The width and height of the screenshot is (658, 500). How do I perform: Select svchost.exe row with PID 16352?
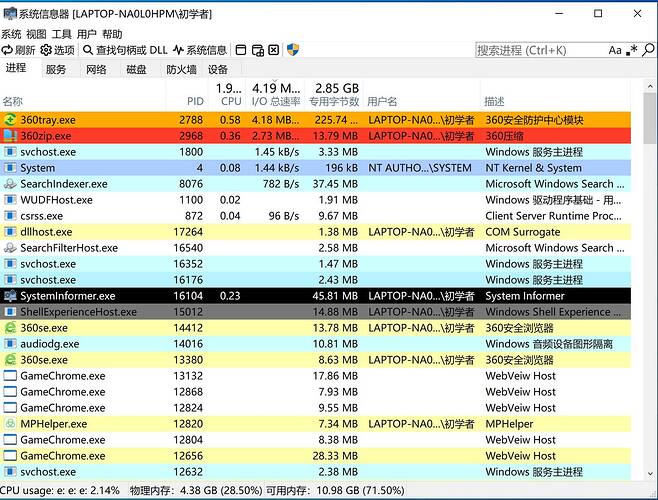click(315, 264)
